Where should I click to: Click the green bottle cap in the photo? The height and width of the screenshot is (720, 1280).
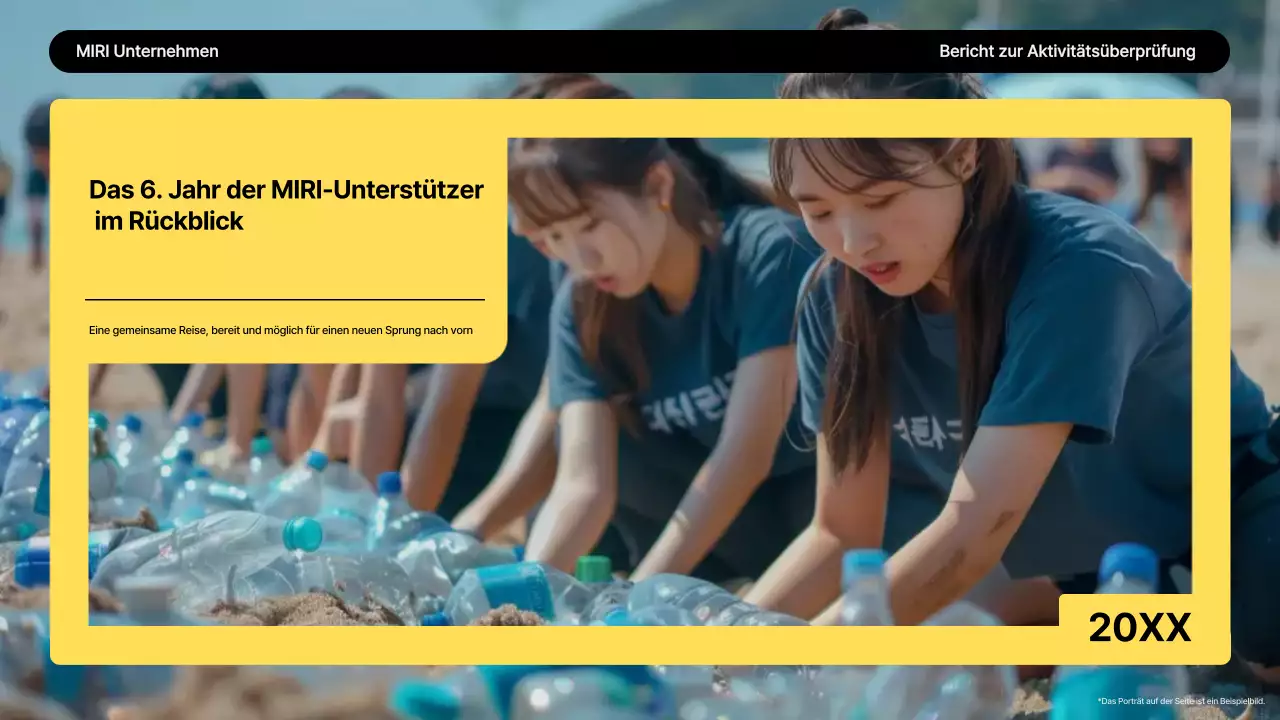(593, 569)
